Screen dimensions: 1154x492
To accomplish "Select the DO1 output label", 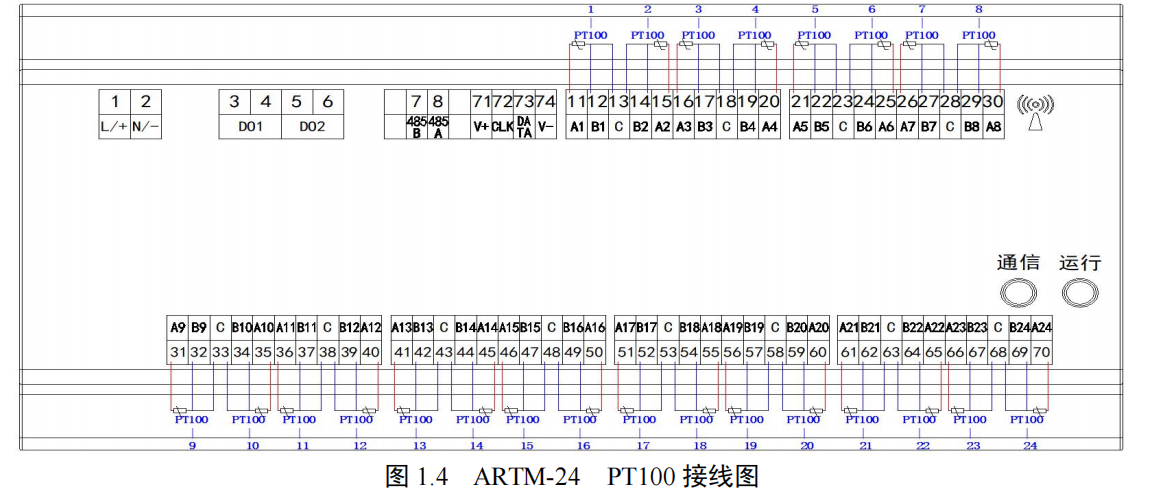I will coord(249,127).
